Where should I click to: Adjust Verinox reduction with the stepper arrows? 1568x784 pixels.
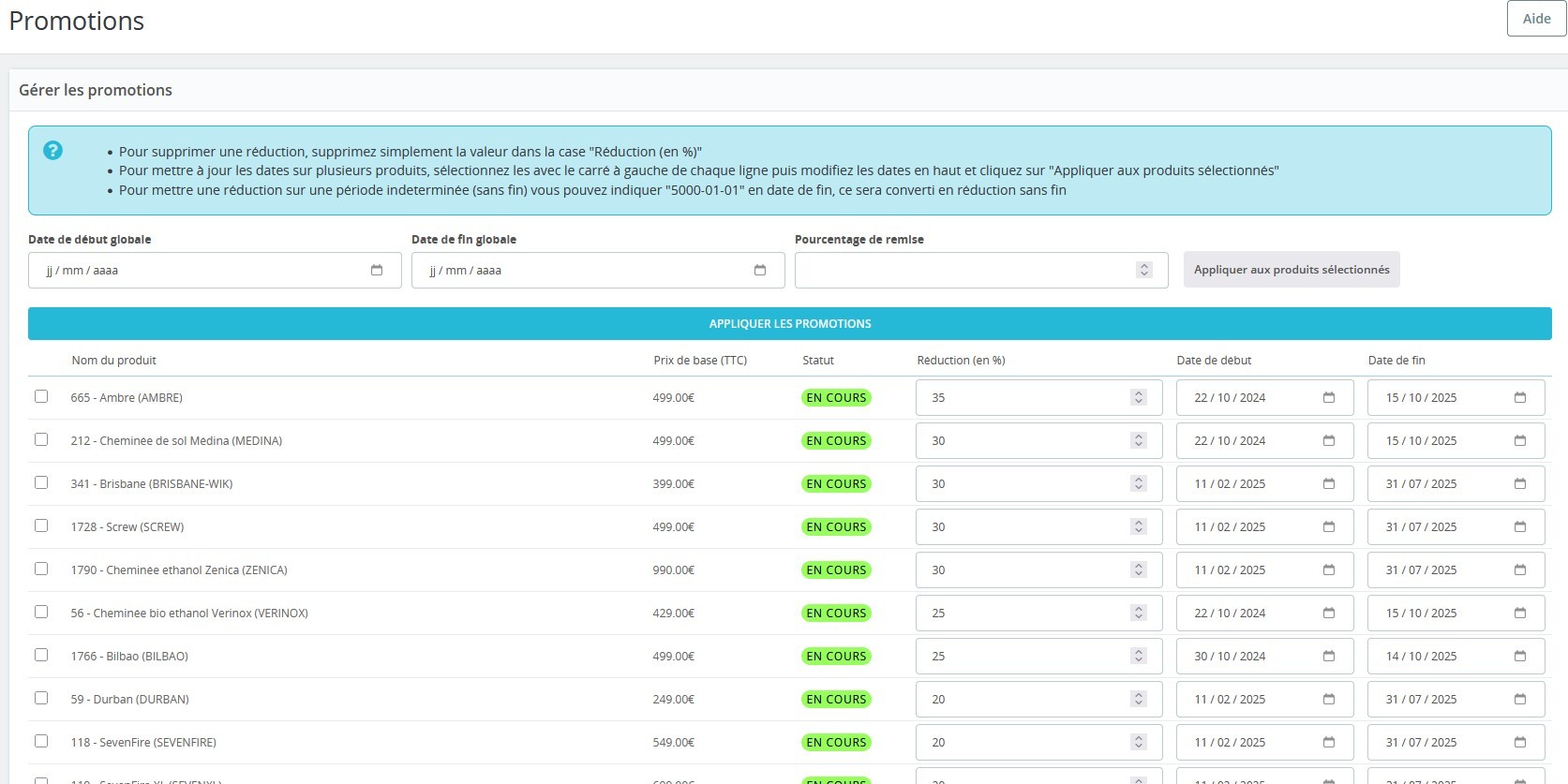pyautogui.click(x=1139, y=613)
